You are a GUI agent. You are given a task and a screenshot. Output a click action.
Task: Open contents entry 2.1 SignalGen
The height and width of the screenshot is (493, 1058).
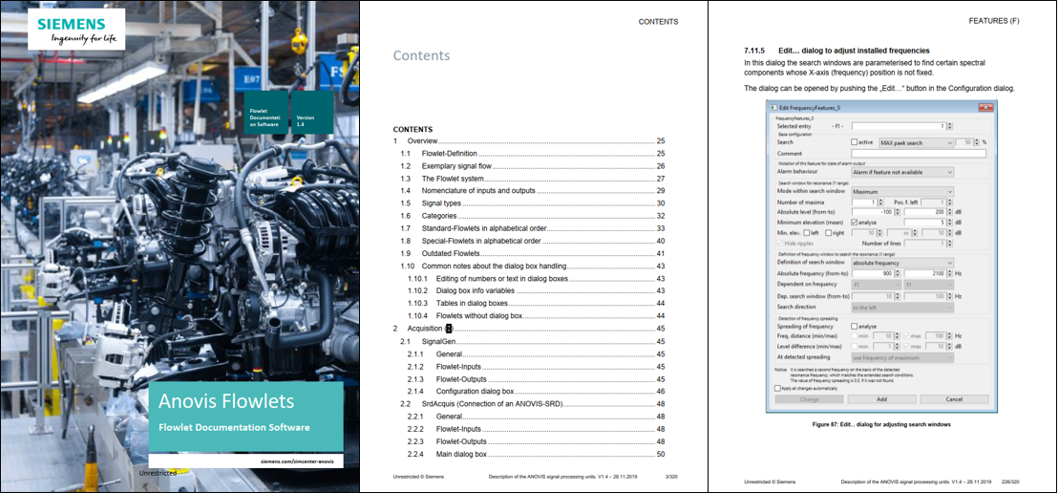click(533, 341)
